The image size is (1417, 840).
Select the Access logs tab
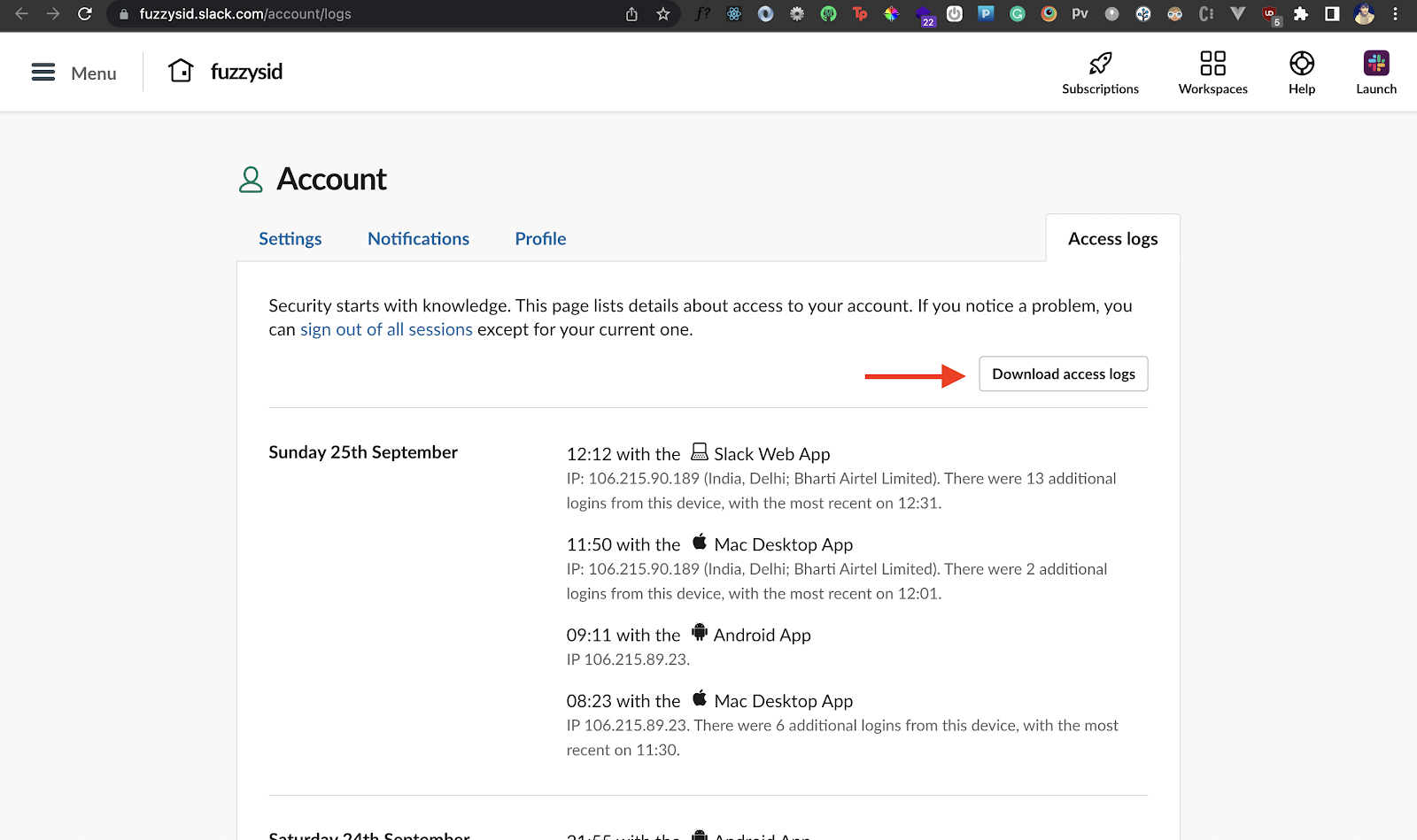[1112, 239]
